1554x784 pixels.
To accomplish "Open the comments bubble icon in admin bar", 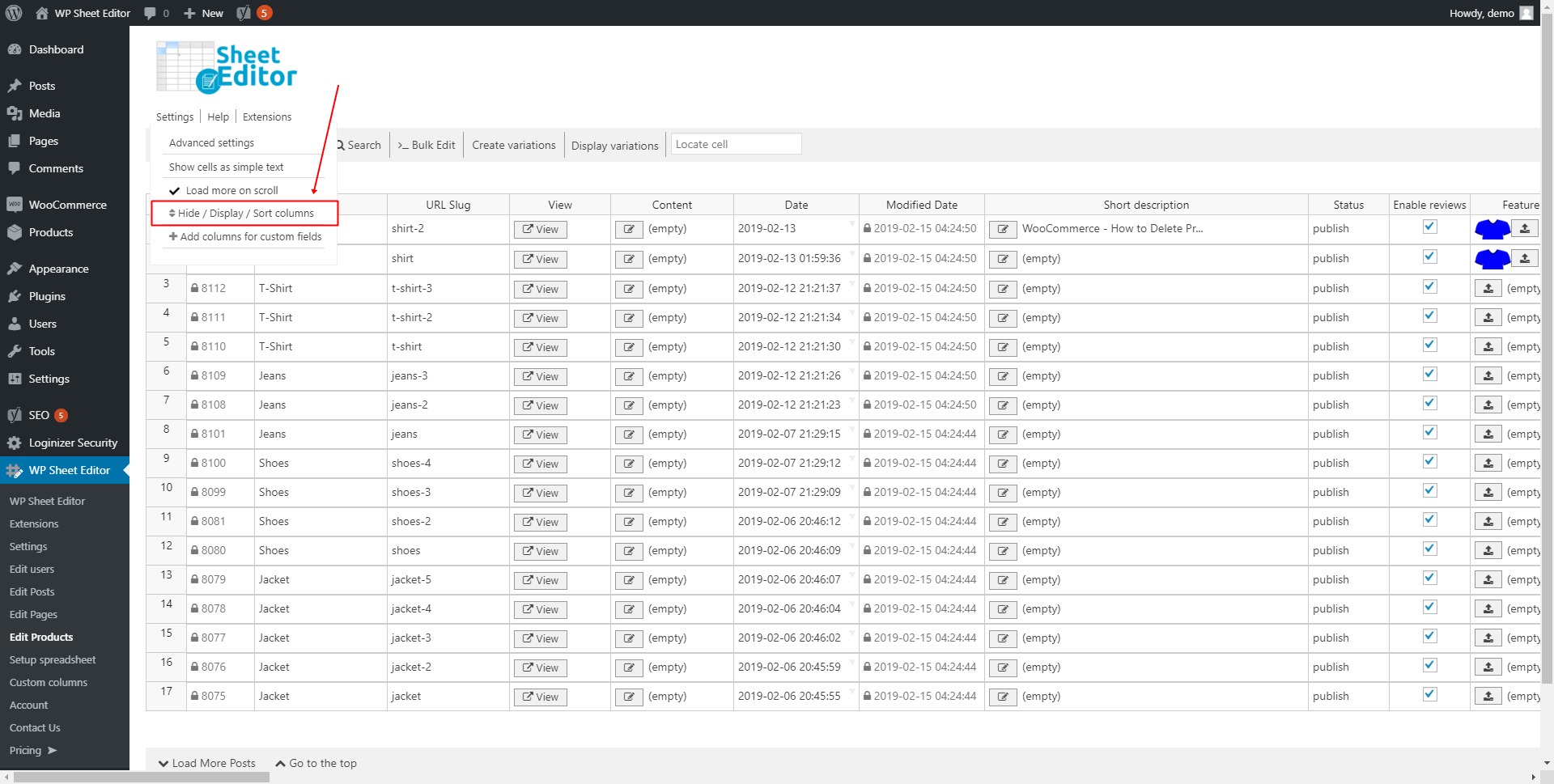I will click(150, 13).
